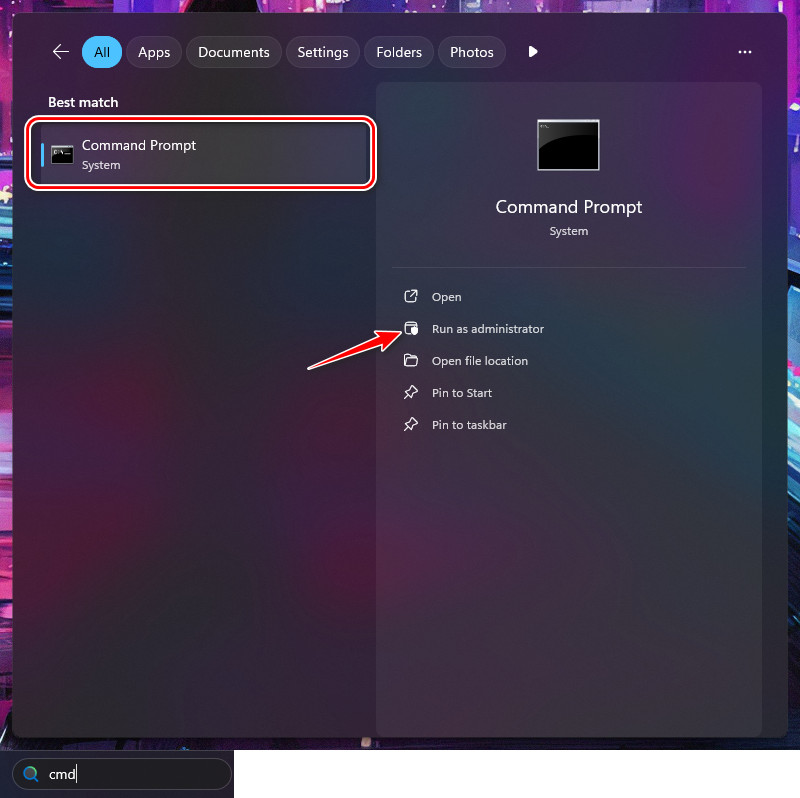Click the Open file location folder icon
Screen dimensions: 800x798
pos(410,361)
